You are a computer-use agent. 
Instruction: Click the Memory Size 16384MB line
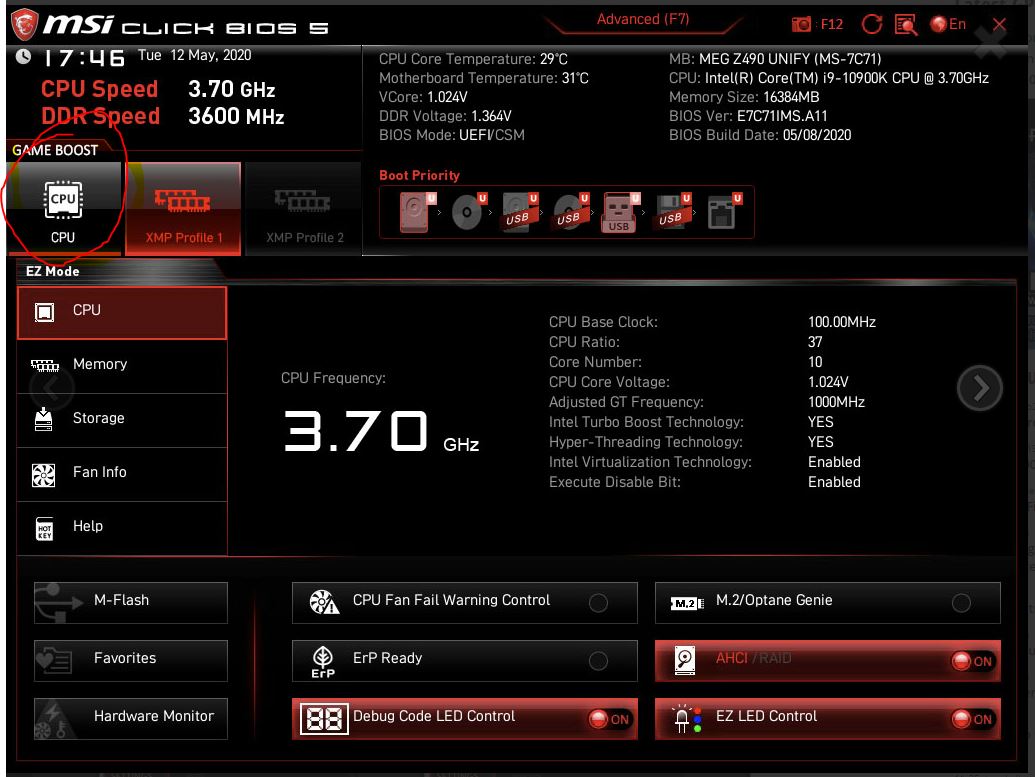pos(744,97)
